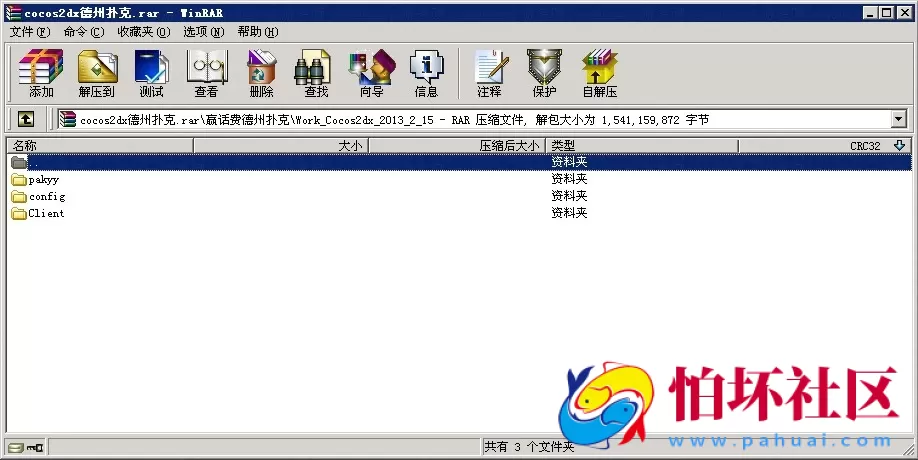
Task: Click the Add (添加) toolbar icon
Action: [41, 73]
